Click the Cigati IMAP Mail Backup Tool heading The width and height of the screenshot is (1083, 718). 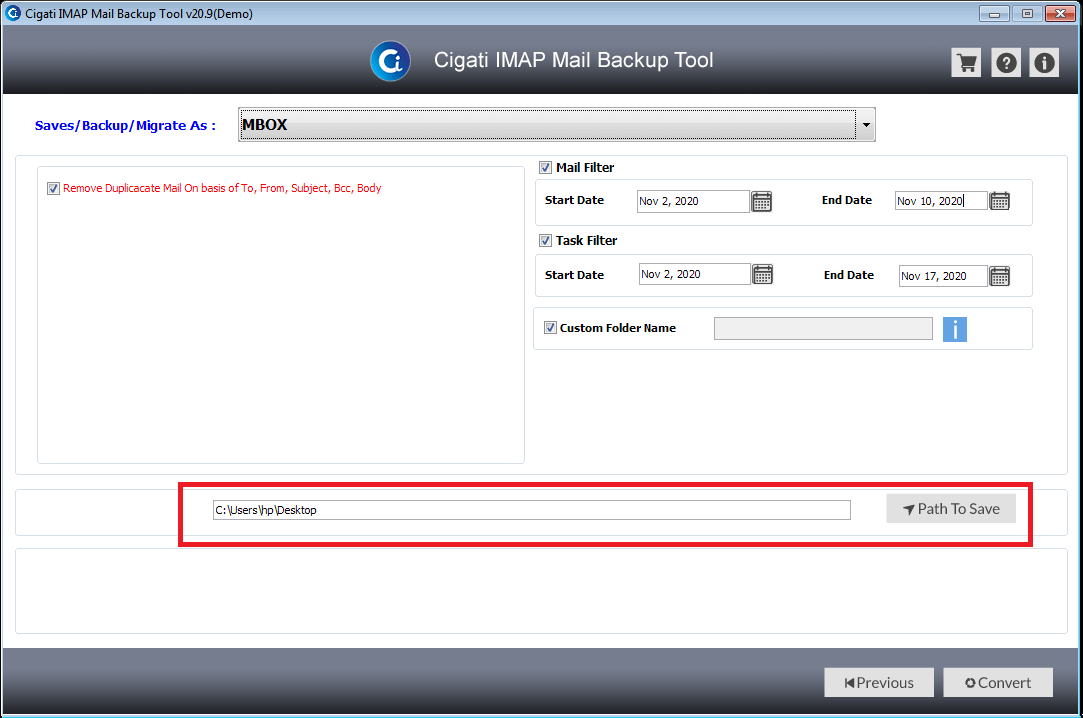click(573, 61)
